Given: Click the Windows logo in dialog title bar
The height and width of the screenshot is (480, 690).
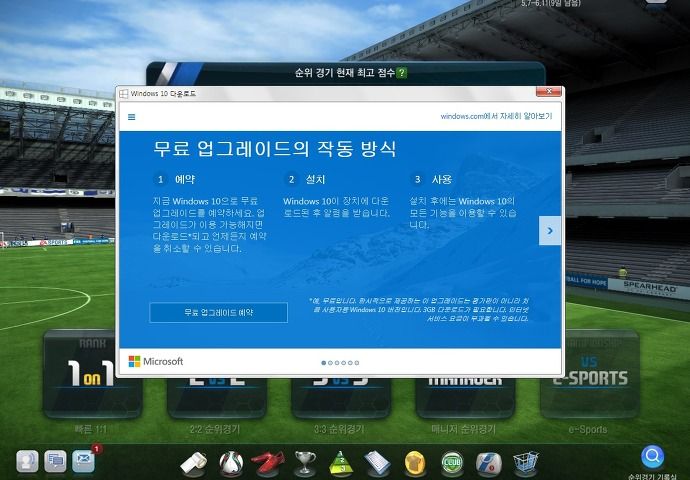Looking at the screenshot, I should (x=124, y=94).
